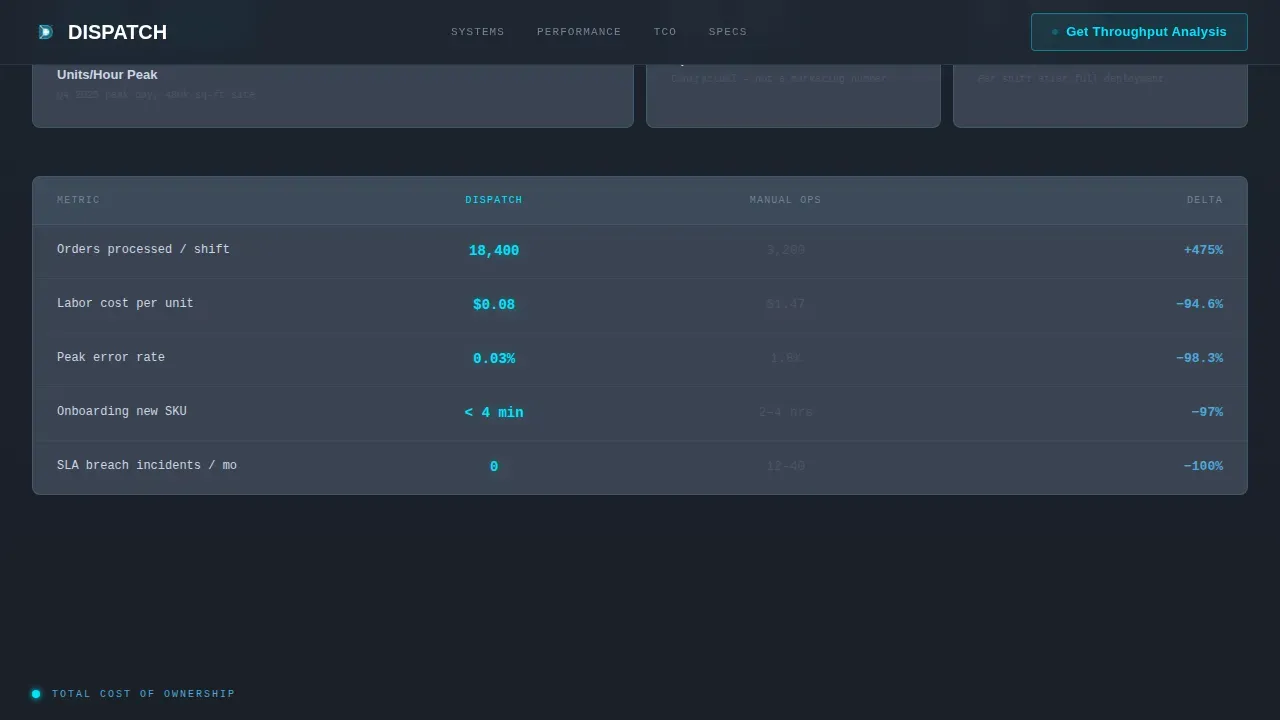Select the −94.6% delta value
Image resolution: width=1280 pixels, height=720 pixels.
click(x=1199, y=304)
